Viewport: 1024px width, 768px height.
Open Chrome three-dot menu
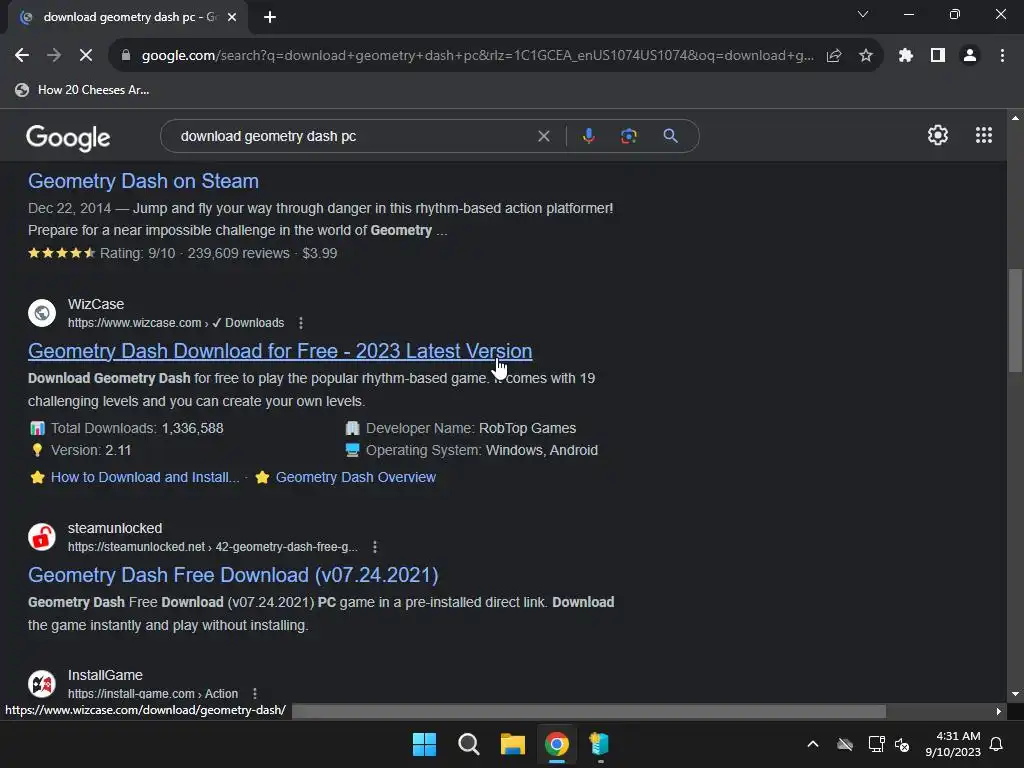pos(1002,56)
